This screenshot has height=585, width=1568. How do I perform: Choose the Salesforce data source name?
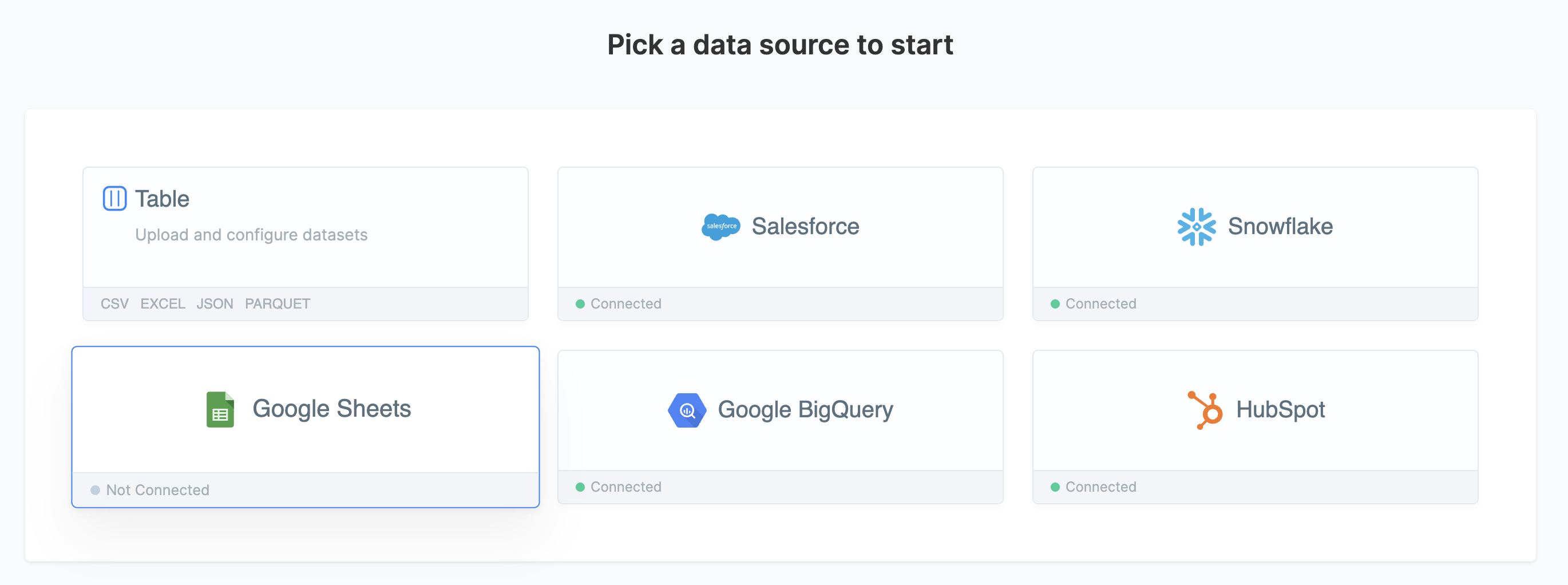[805, 227]
